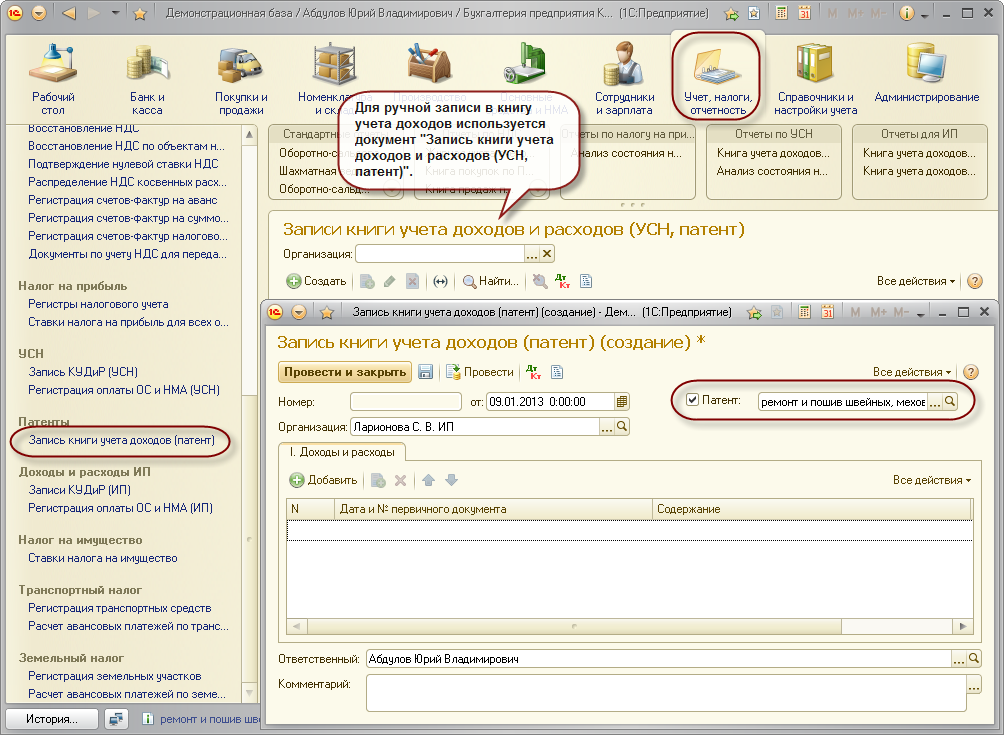Open the Администрирование section

(x=927, y=72)
